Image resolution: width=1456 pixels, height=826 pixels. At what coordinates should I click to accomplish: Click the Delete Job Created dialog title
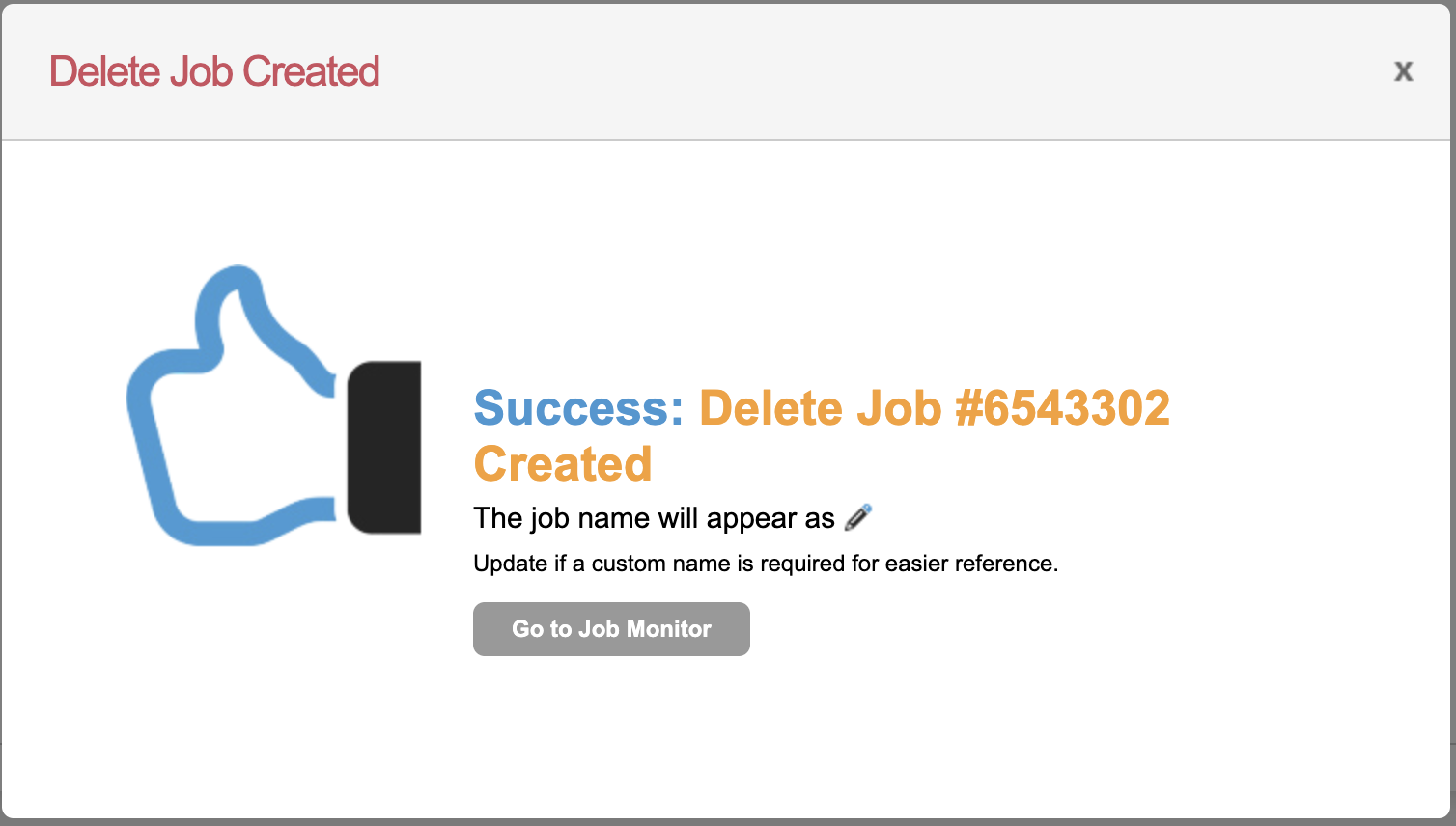[x=214, y=71]
